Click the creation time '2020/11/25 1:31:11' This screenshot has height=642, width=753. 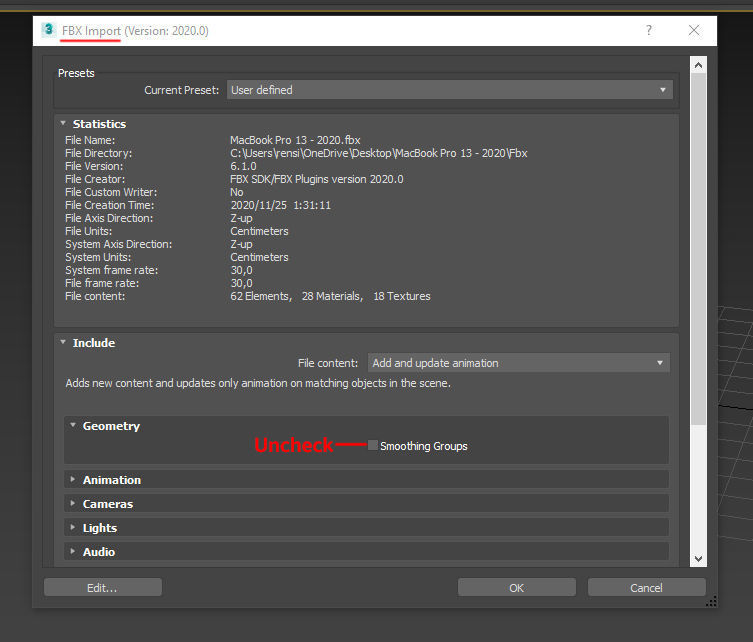(x=280, y=205)
